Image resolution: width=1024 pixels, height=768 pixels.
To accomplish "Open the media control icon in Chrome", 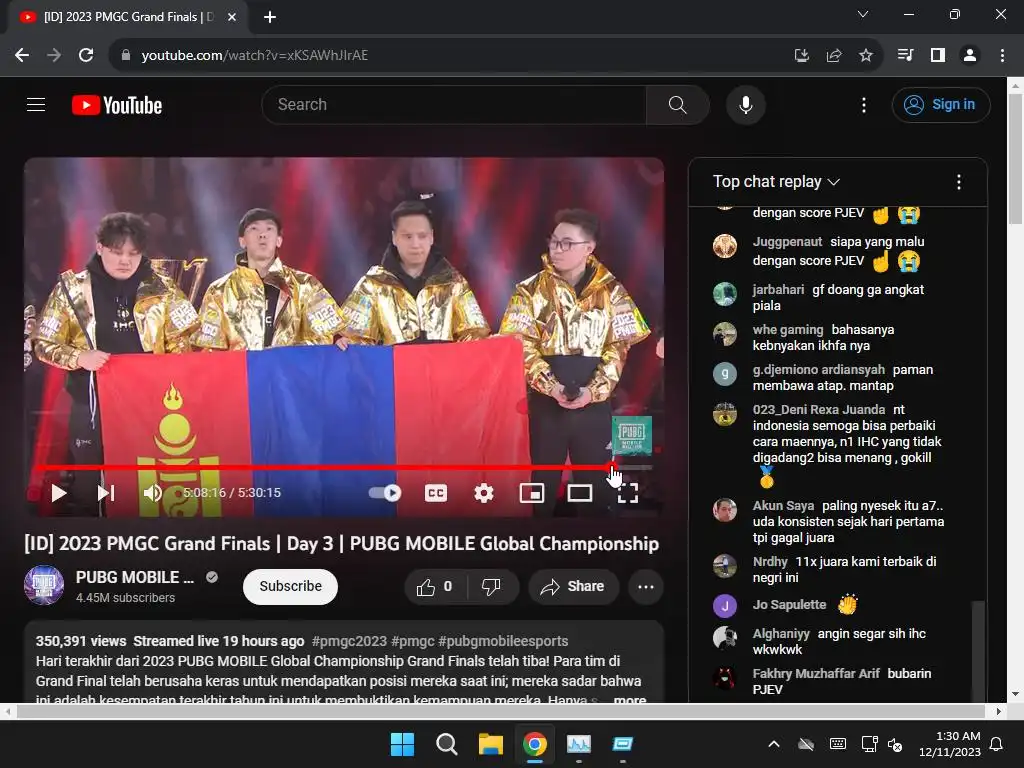I will [905, 56].
